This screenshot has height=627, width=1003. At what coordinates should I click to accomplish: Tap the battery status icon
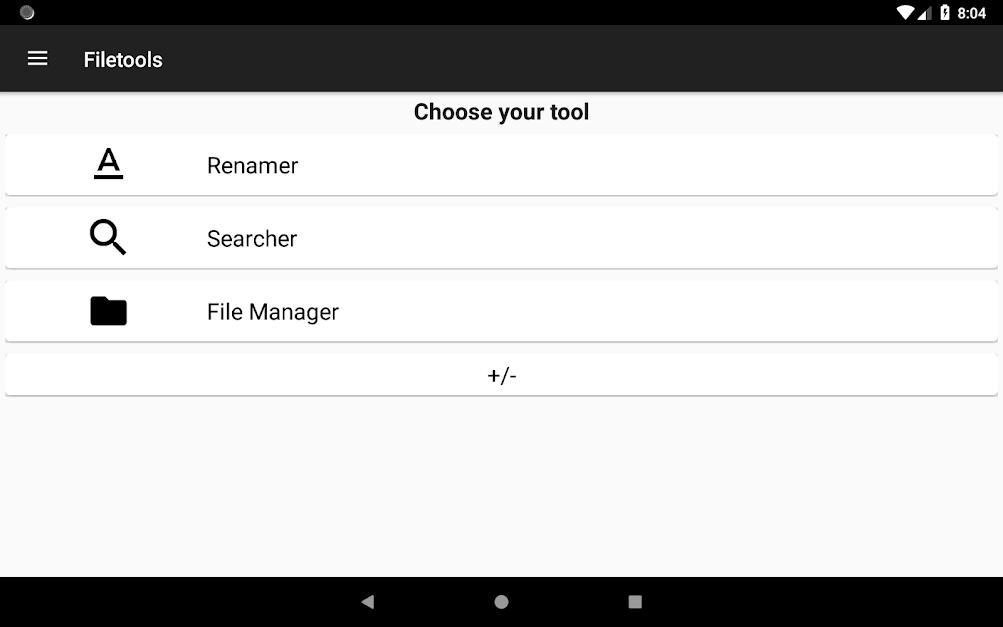(945, 12)
